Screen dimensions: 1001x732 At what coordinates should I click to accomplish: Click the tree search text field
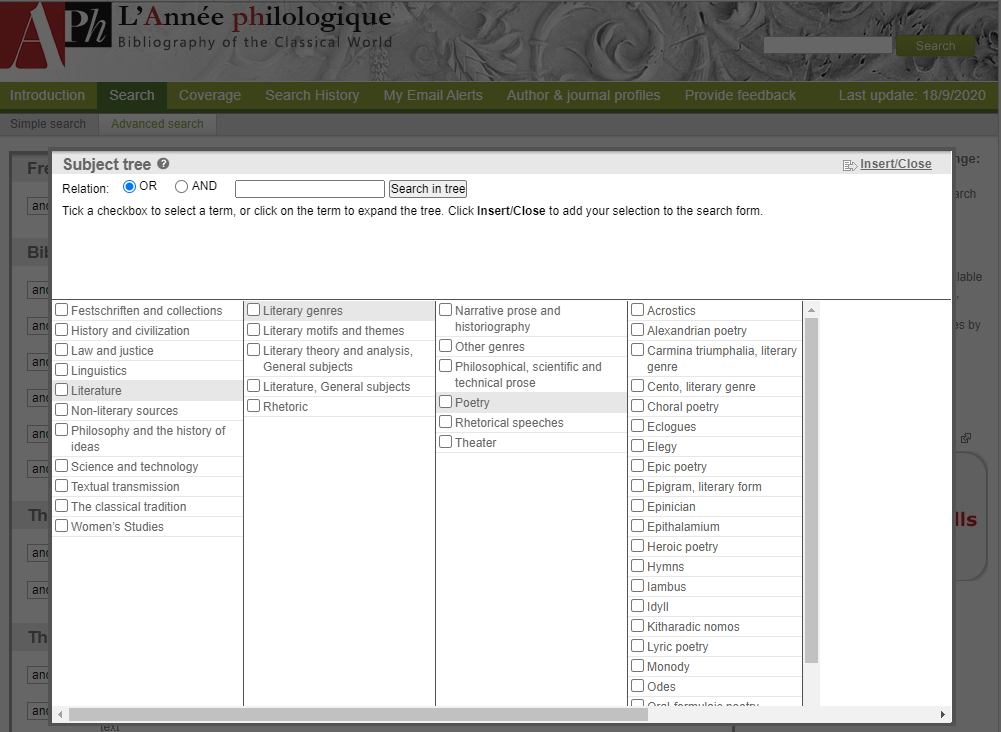pos(309,189)
